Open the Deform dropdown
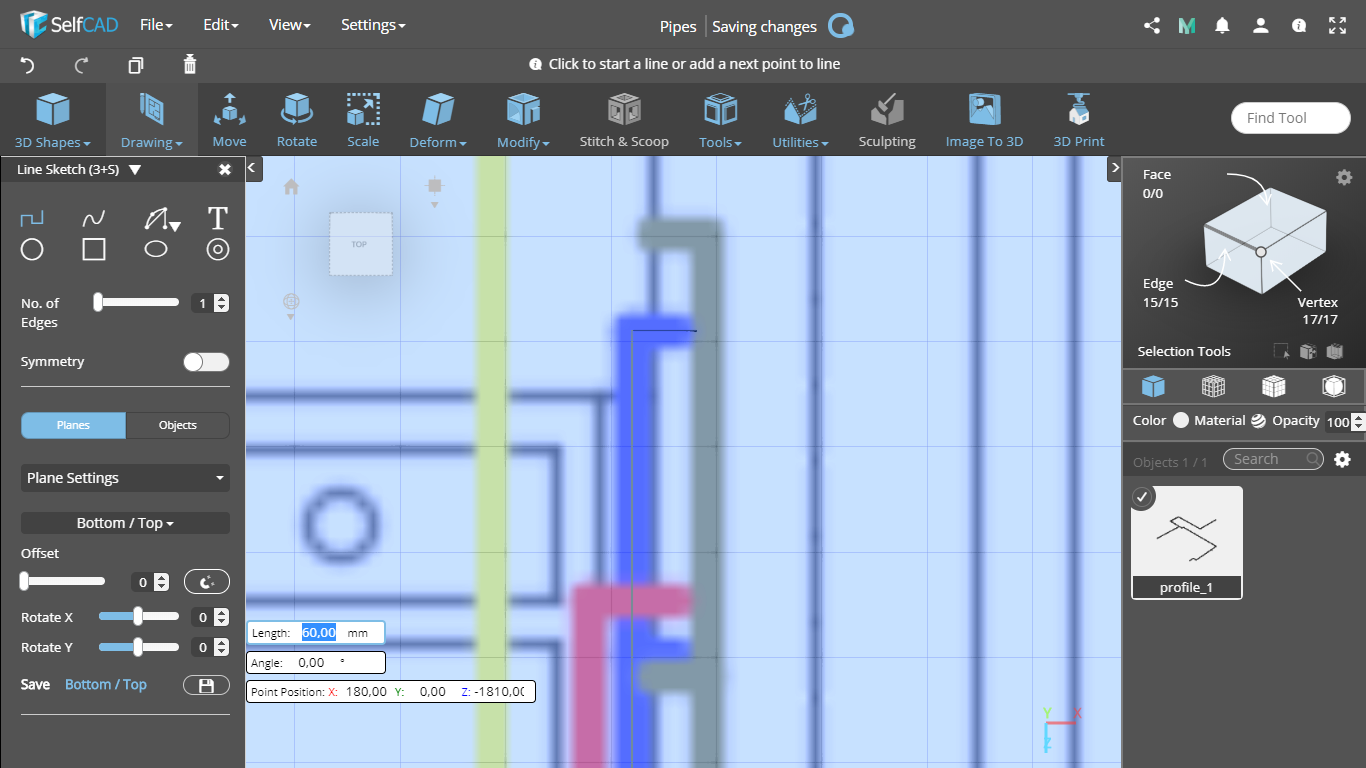 [x=438, y=120]
